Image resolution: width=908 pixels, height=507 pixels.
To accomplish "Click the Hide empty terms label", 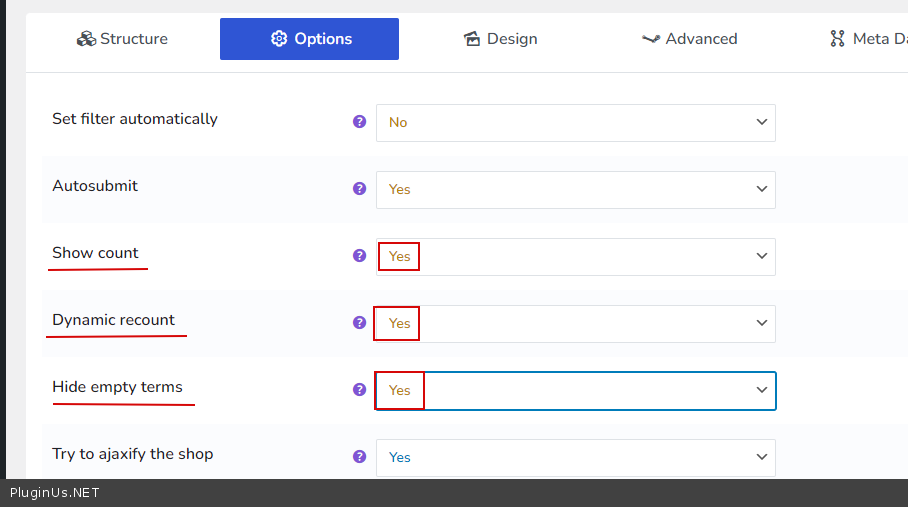I will (117, 387).
